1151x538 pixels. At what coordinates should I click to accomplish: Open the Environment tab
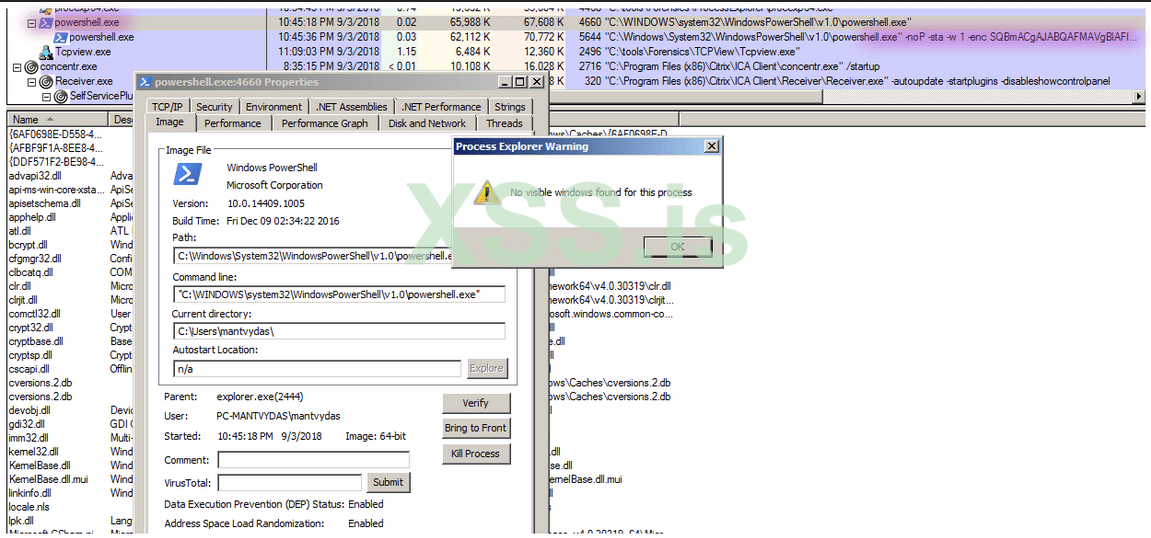click(274, 106)
